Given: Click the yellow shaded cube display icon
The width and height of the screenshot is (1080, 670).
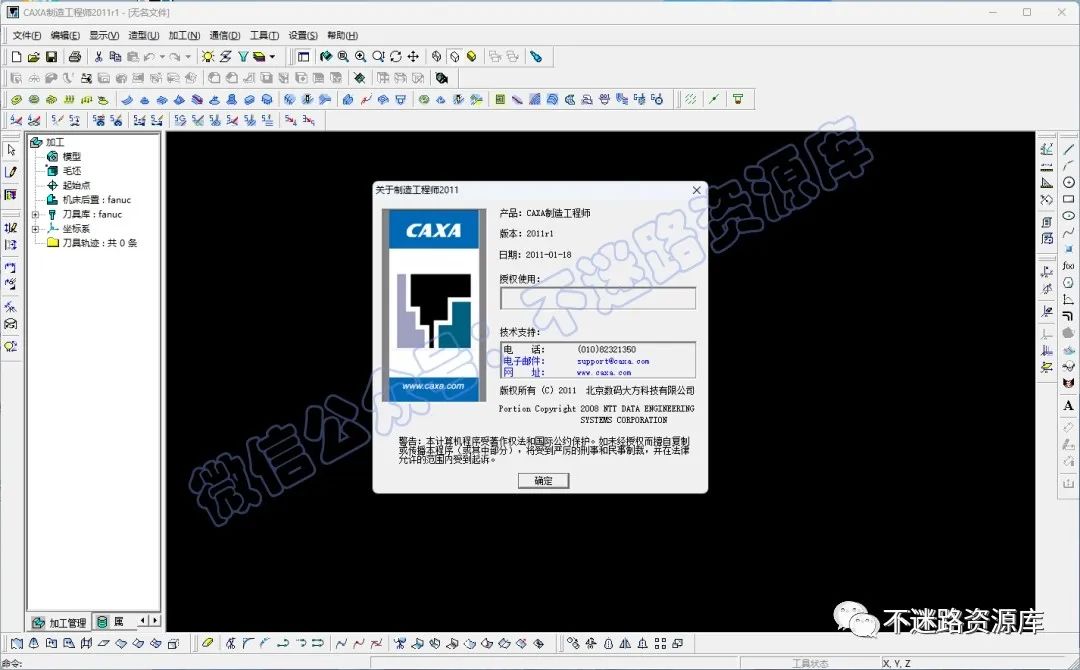Looking at the screenshot, I should 472,56.
